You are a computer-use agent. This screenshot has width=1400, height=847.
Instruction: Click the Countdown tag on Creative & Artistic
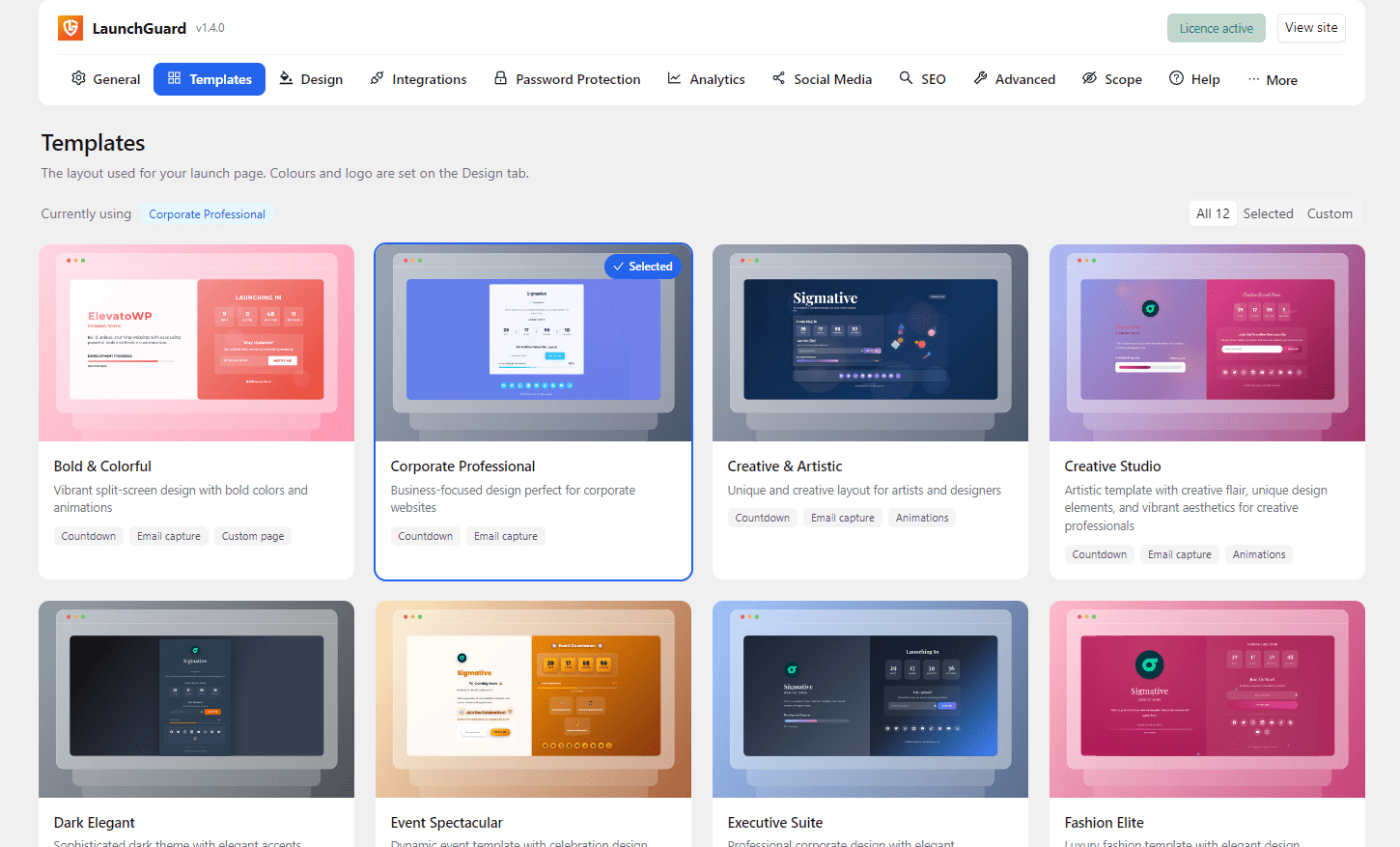click(x=762, y=518)
